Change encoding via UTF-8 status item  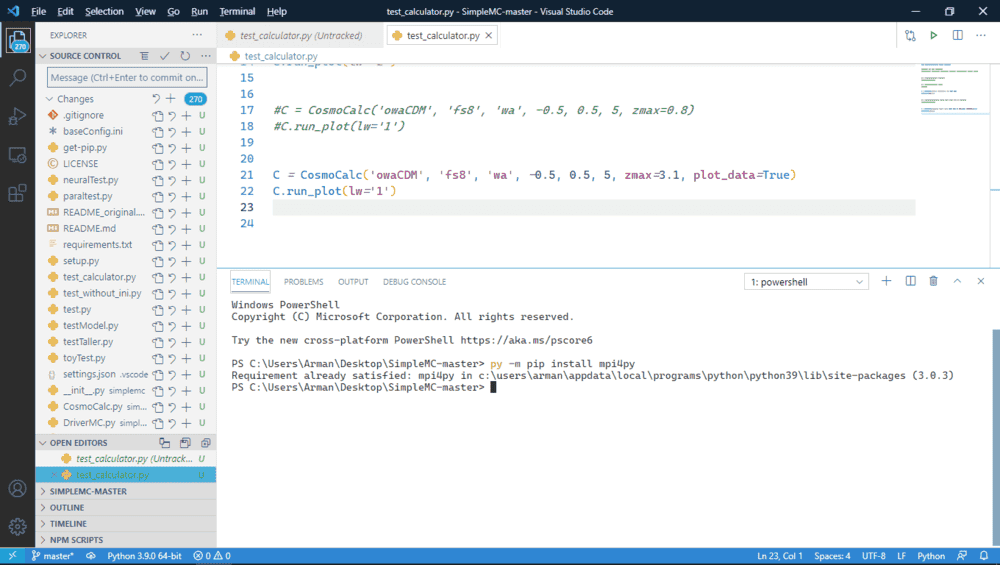click(x=874, y=556)
